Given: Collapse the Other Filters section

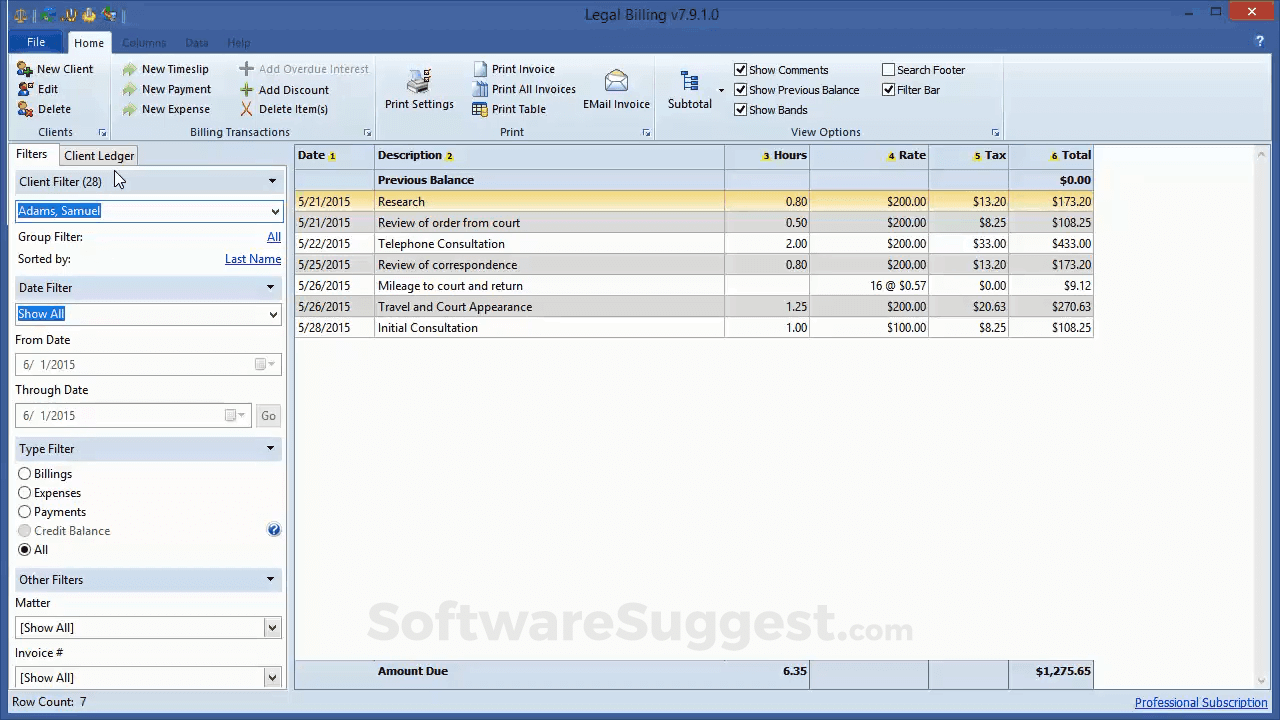Looking at the screenshot, I should 270,579.
